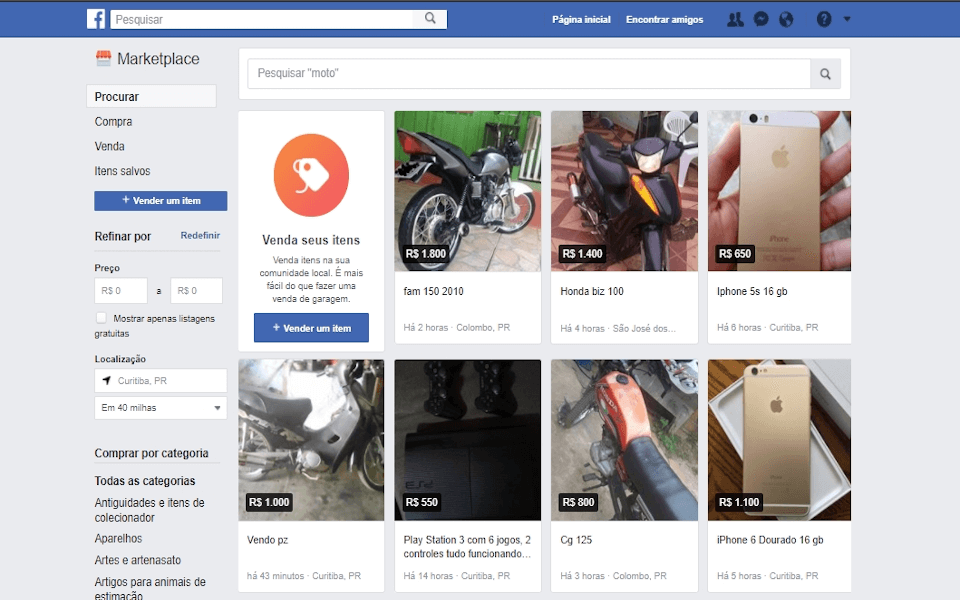
Task: Click the R$ 800 price tag
Action: coord(579,502)
